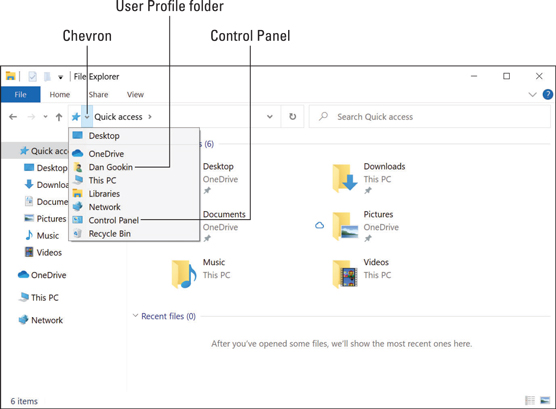Choose Libraries from the dropdown list
Image resolution: width=556 pixels, height=409 pixels.
tap(134, 194)
